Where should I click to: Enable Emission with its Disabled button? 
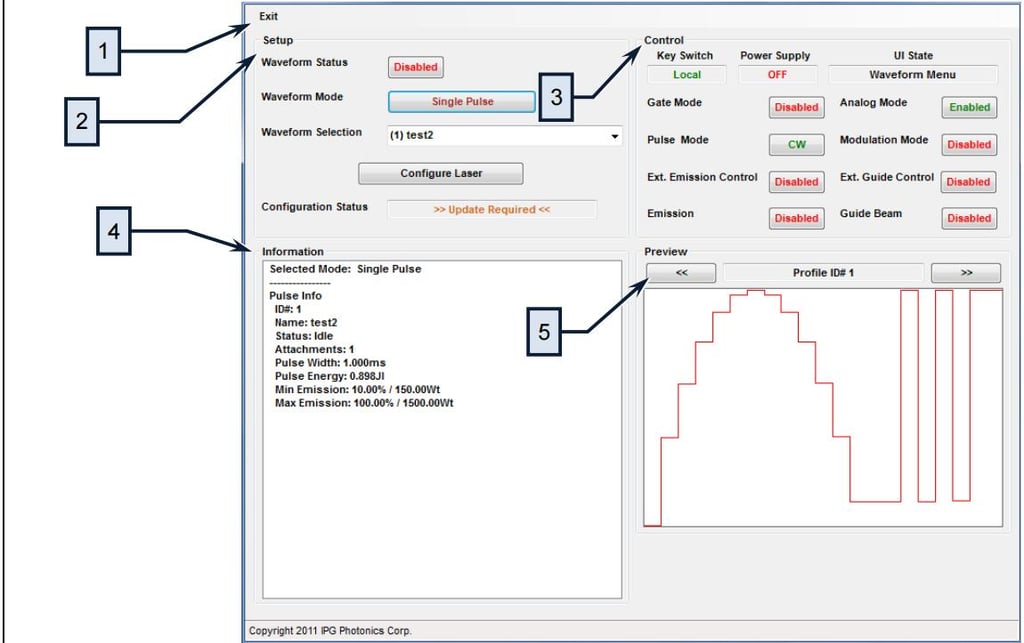[796, 218]
